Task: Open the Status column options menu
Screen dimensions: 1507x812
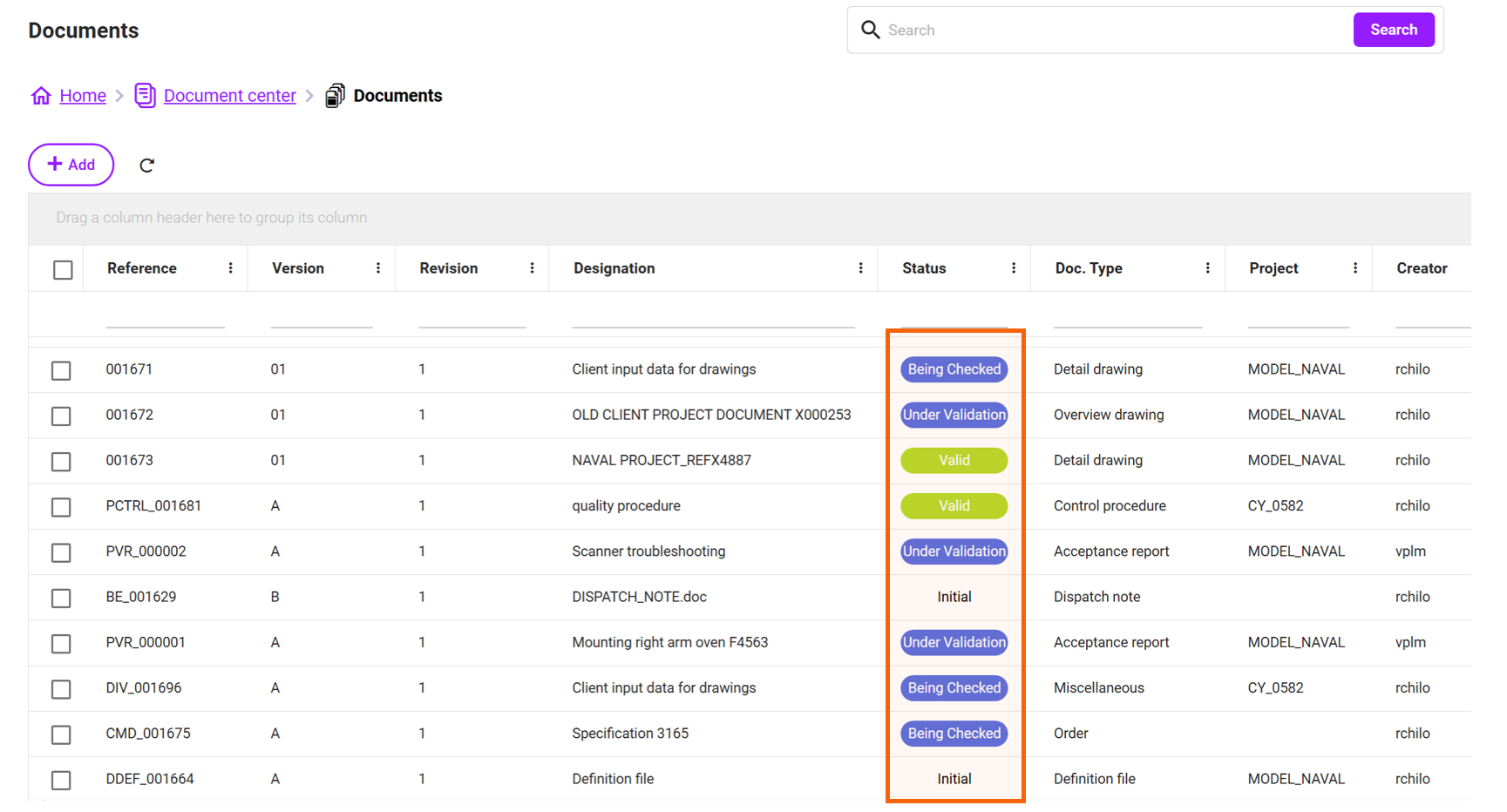Action: tap(1013, 268)
